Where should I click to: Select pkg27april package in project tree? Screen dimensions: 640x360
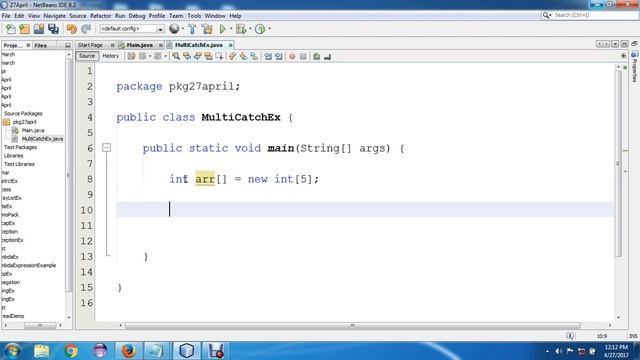coord(24,122)
